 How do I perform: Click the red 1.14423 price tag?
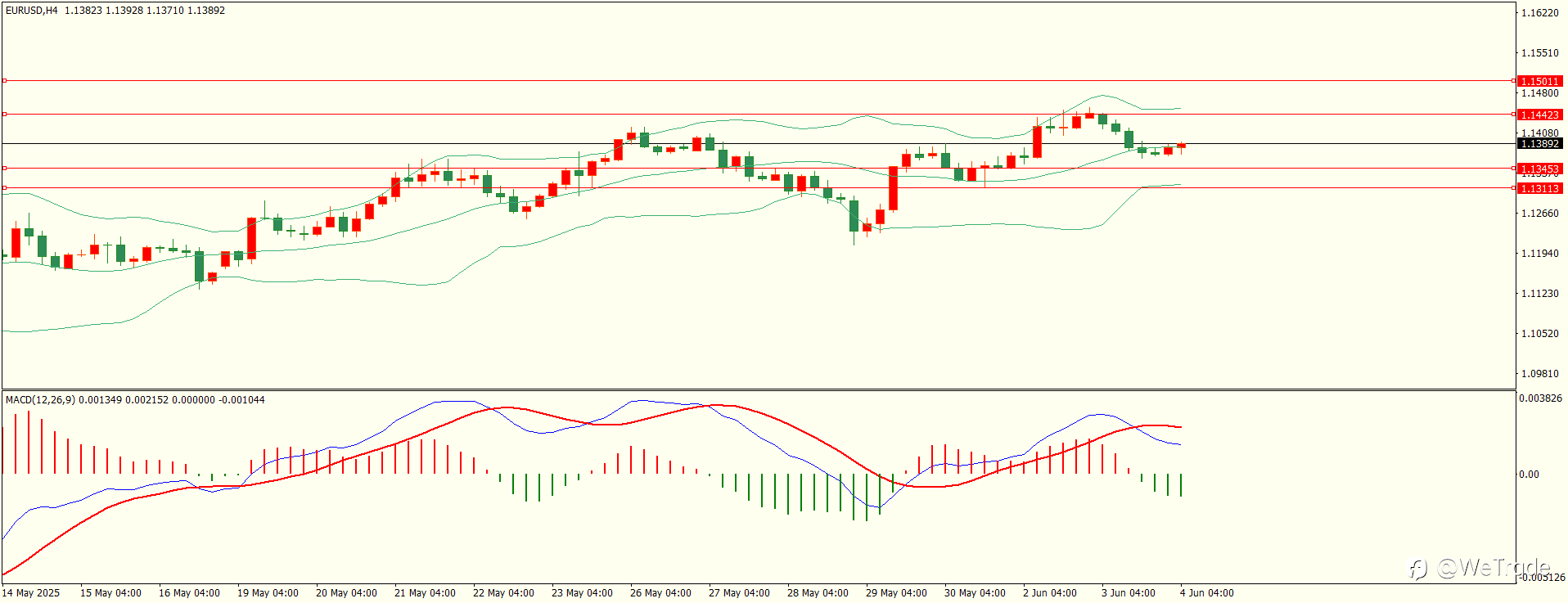coord(1539,115)
